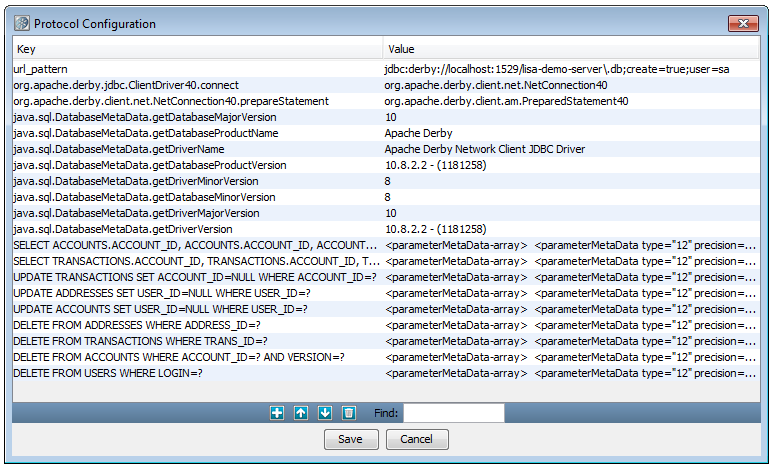Select DELETE FROM ACCOUNTS WHERE ACCOUNT_ID=? key

198,357
